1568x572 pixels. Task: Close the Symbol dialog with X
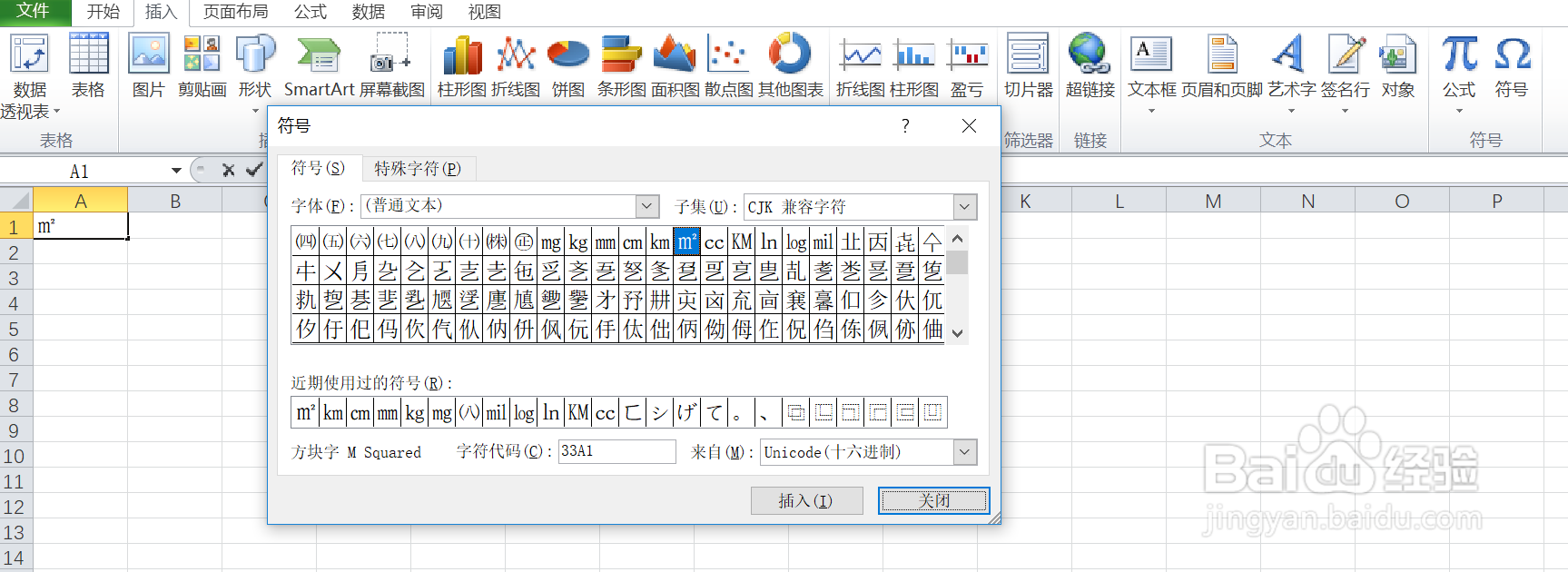tap(970, 126)
